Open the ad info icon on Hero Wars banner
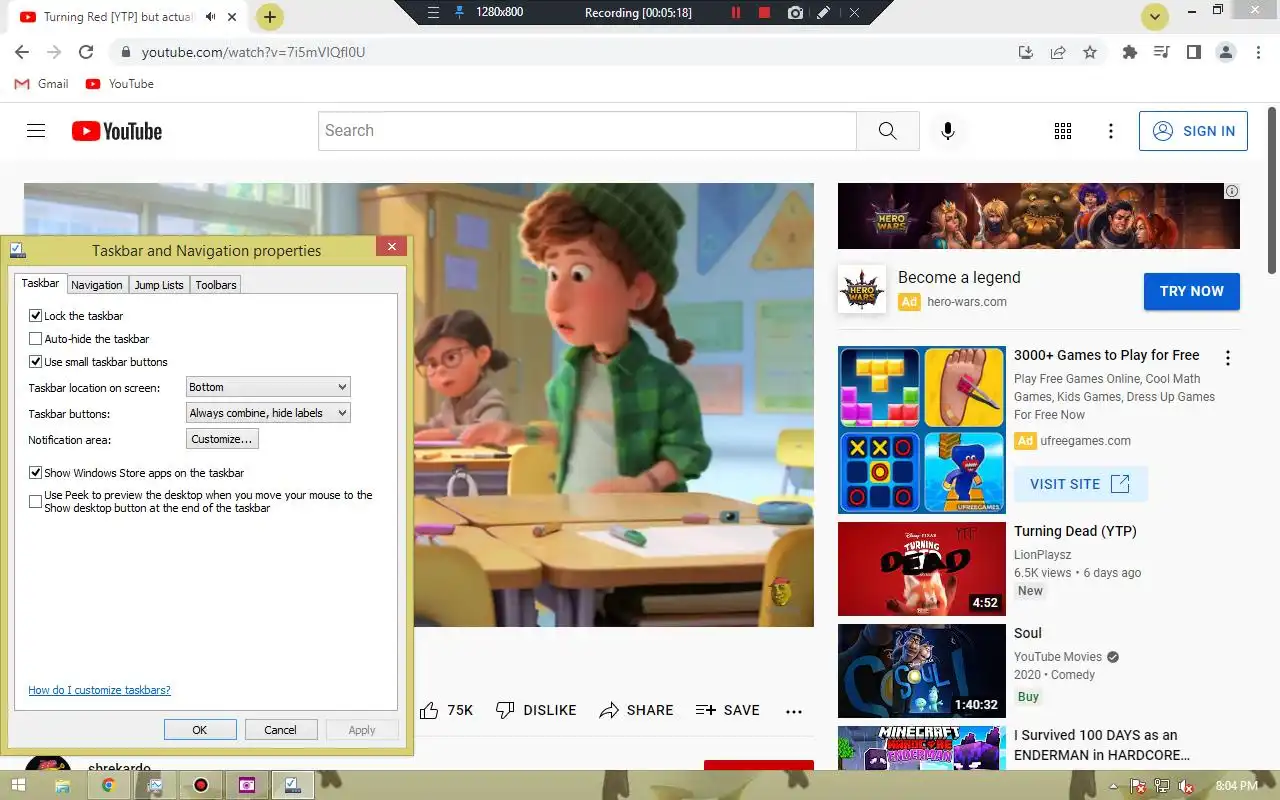Image resolution: width=1280 pixels, height=800 pixels. click(x=1232, y=191)
